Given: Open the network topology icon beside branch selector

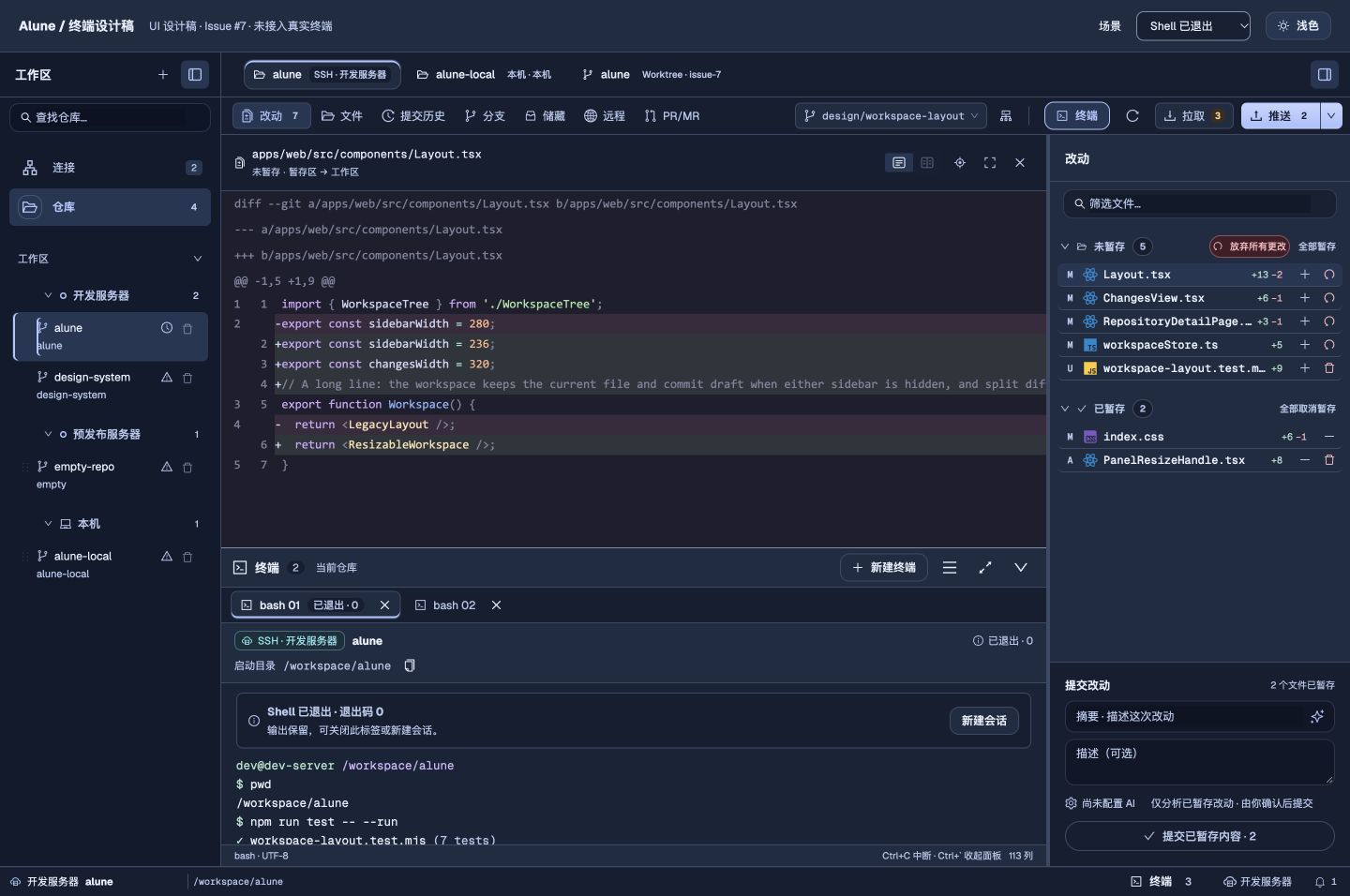Looking at the screenshot, I should [1006, 115].
